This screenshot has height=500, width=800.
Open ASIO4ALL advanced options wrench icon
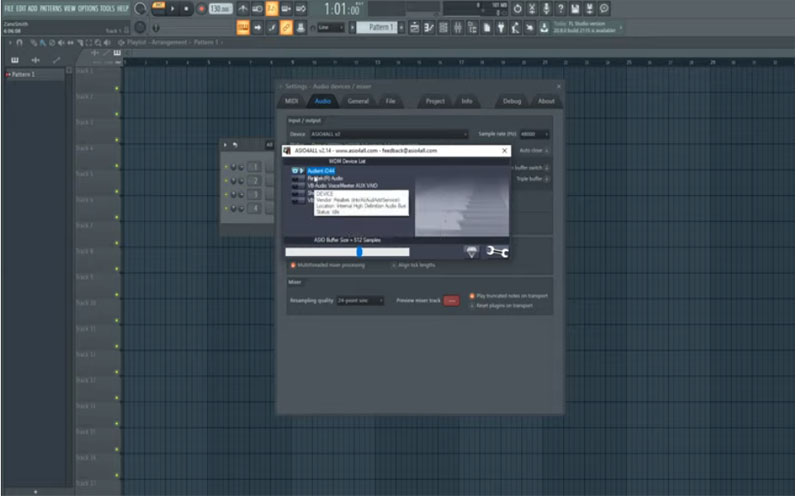(497, 252)
